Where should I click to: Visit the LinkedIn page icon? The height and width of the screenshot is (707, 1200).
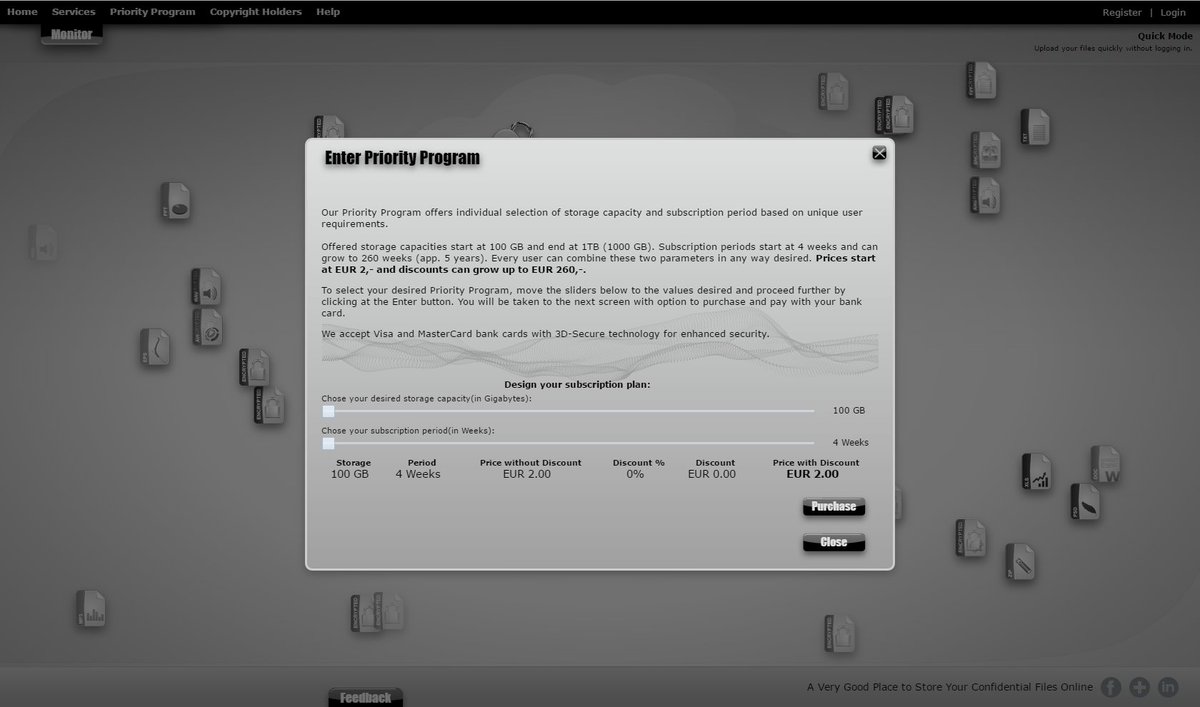pyautogui.click(x=1168, y=687)
